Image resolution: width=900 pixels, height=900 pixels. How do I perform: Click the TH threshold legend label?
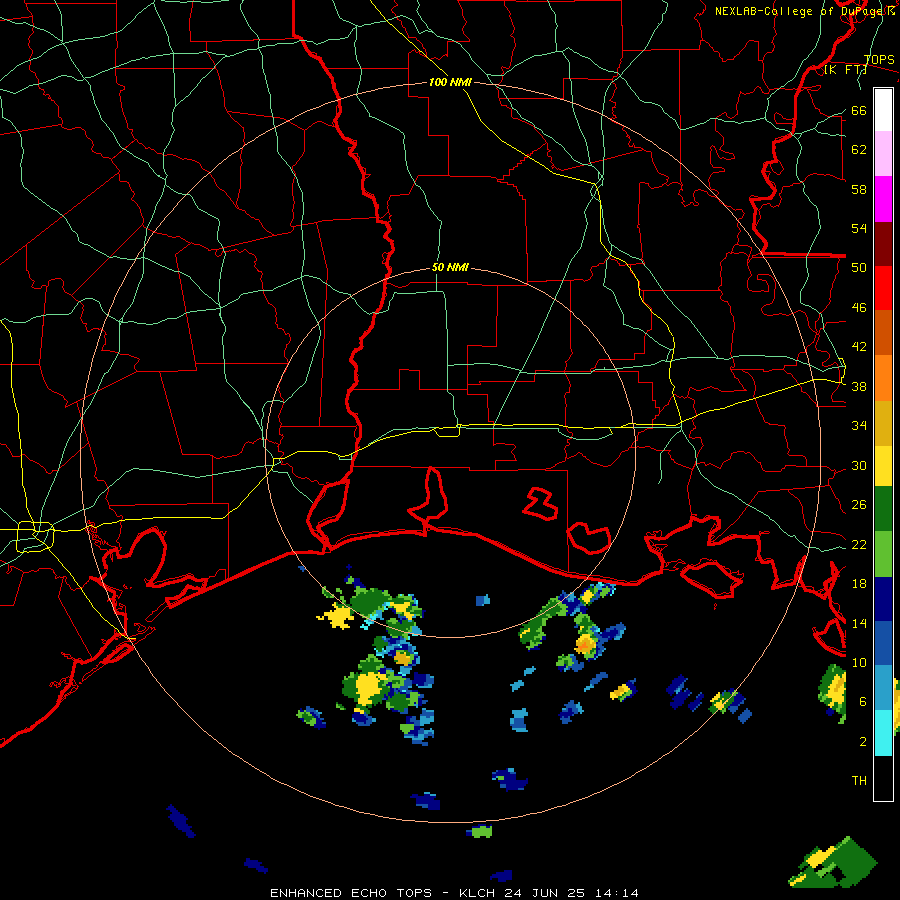pos(859,781)
